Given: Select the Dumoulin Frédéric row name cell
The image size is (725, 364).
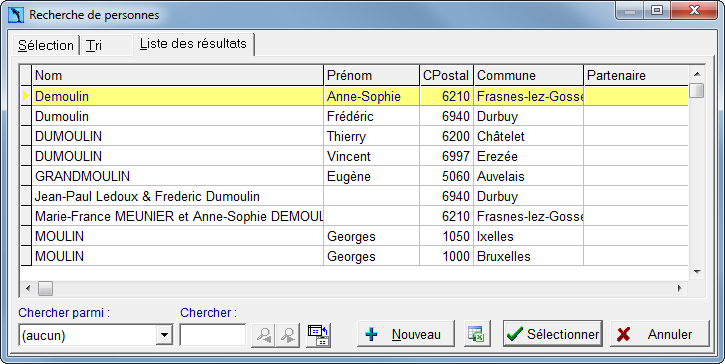Looking at the screenshot, I should point(178,116).
